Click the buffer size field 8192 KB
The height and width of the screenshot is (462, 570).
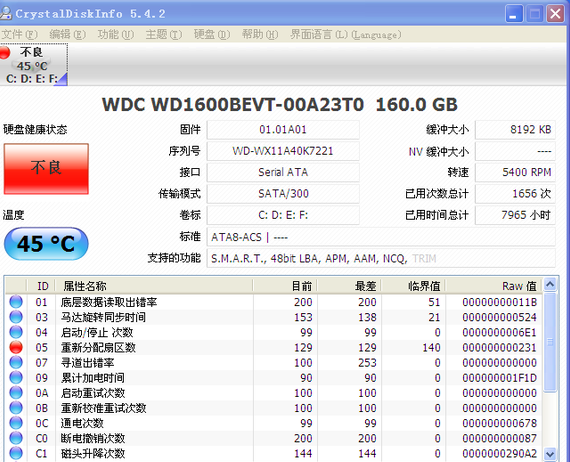pos(515,130)
